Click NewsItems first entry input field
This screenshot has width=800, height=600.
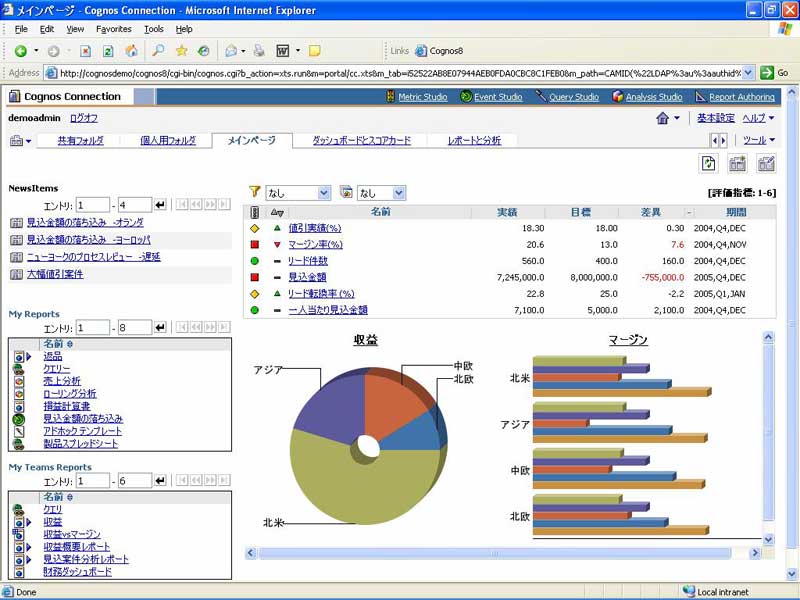coord(92,205)
